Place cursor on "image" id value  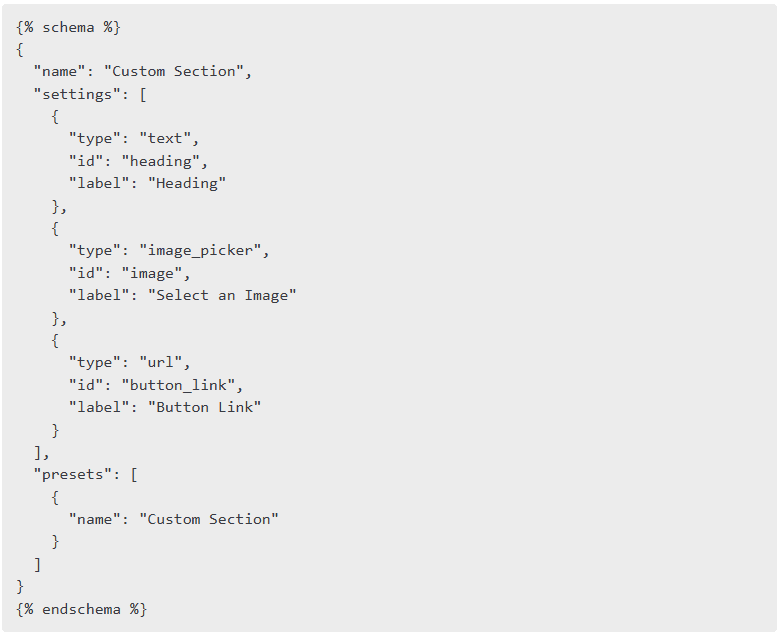pyautogui.click(x=151, y=273)
